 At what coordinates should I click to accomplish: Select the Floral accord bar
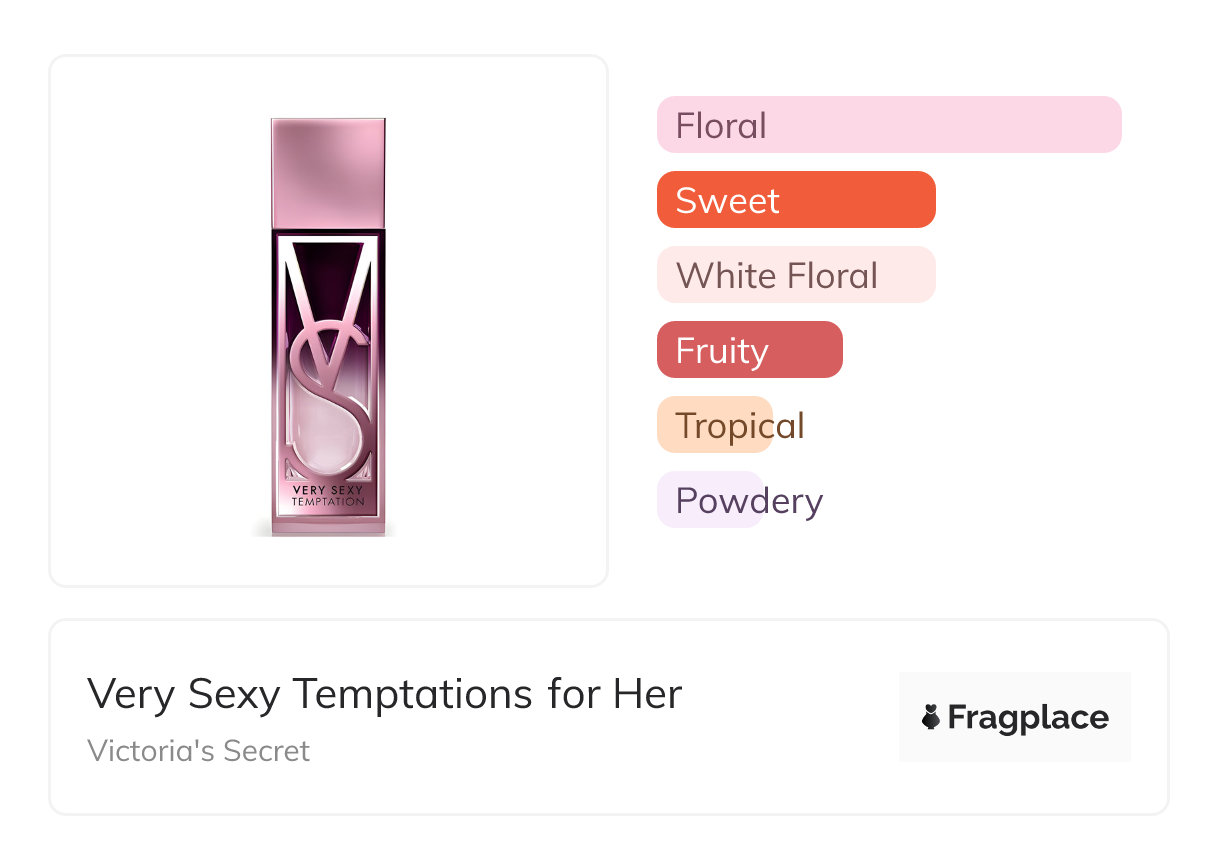(x=889, y=125)
